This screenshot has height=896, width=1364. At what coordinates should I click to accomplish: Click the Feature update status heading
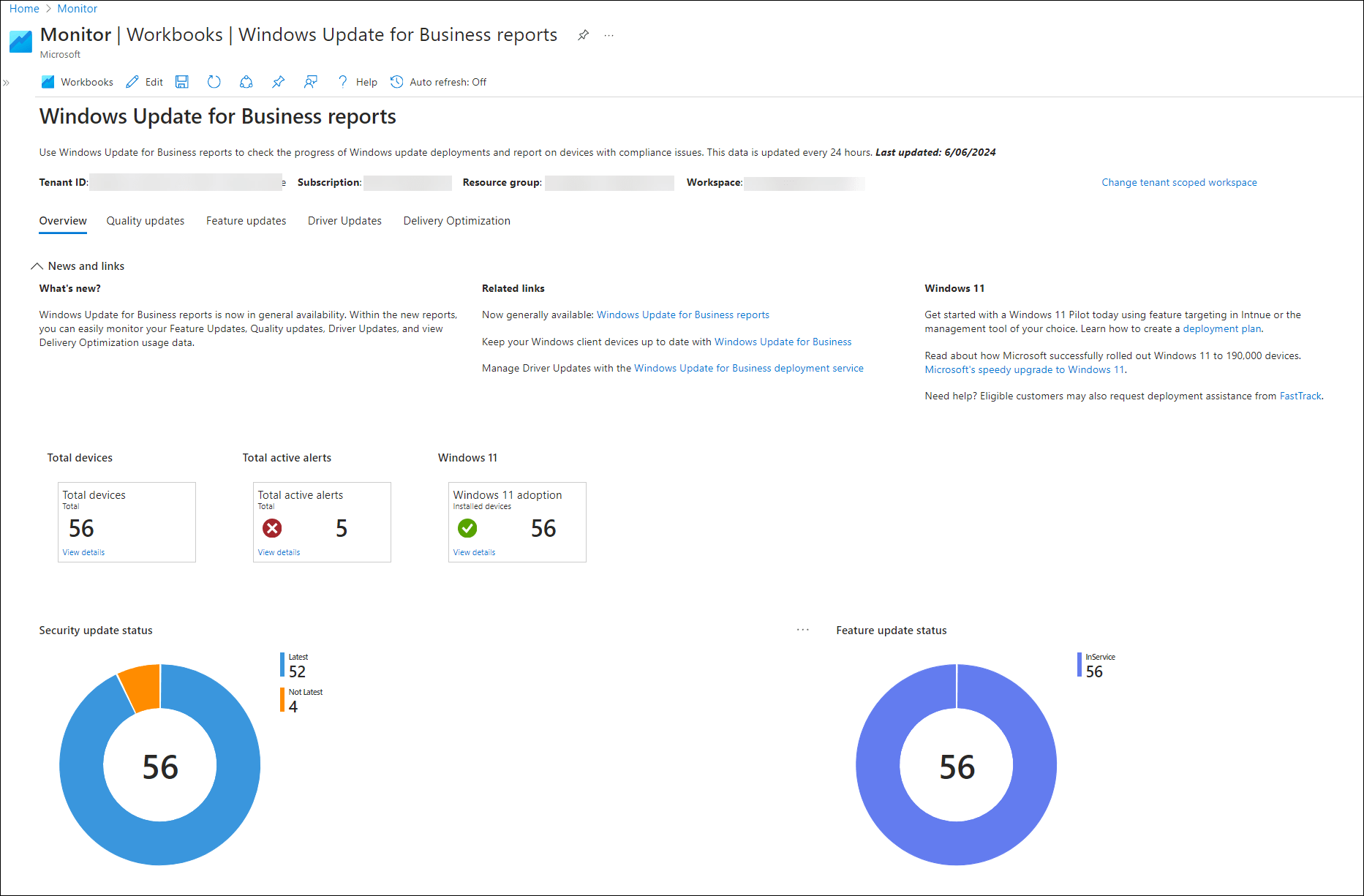coord(892,630)
